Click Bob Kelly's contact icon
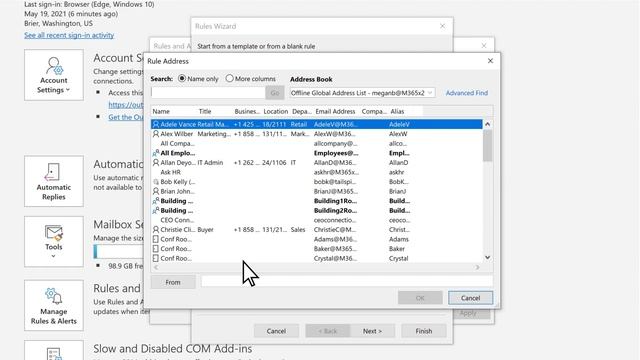The height and width of the screenshot is (360, 640). click(x=156, y=182)
